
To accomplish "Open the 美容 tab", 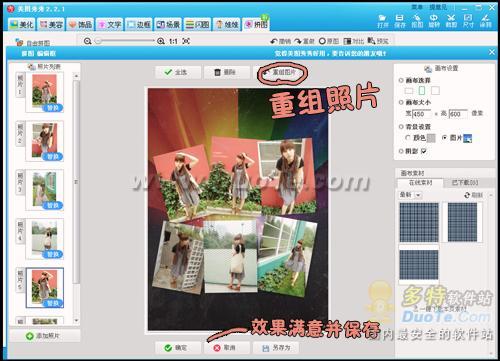I will tap(51, 24).
